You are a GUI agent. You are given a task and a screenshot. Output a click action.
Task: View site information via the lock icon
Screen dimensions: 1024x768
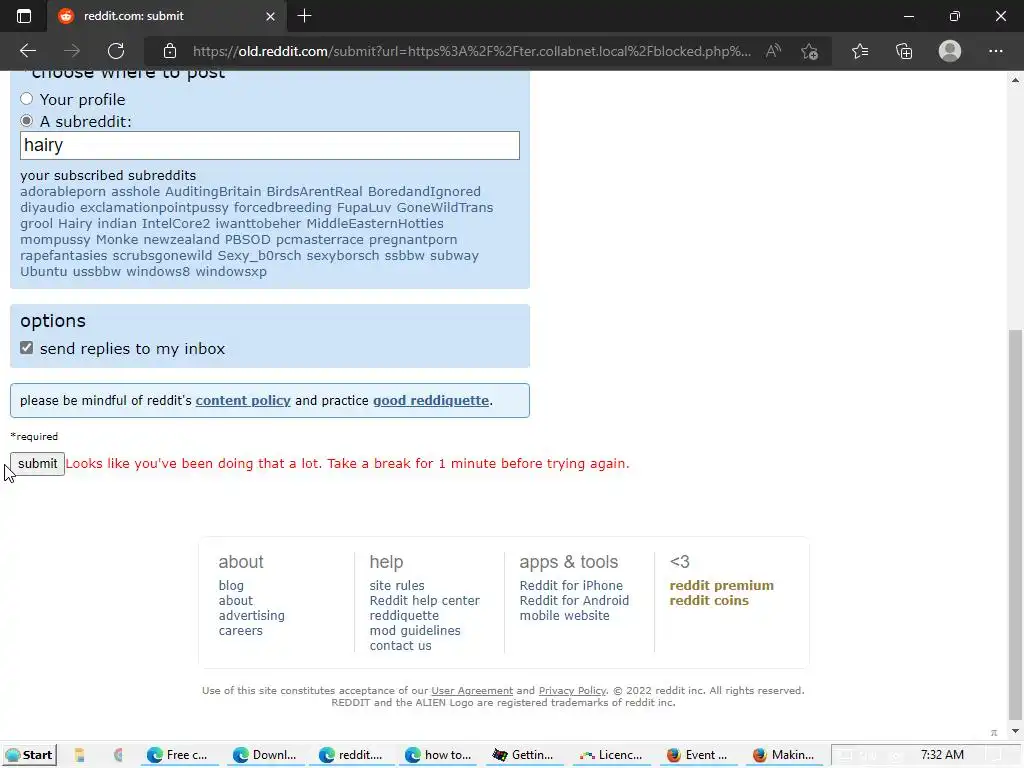(x=170, y=51)
